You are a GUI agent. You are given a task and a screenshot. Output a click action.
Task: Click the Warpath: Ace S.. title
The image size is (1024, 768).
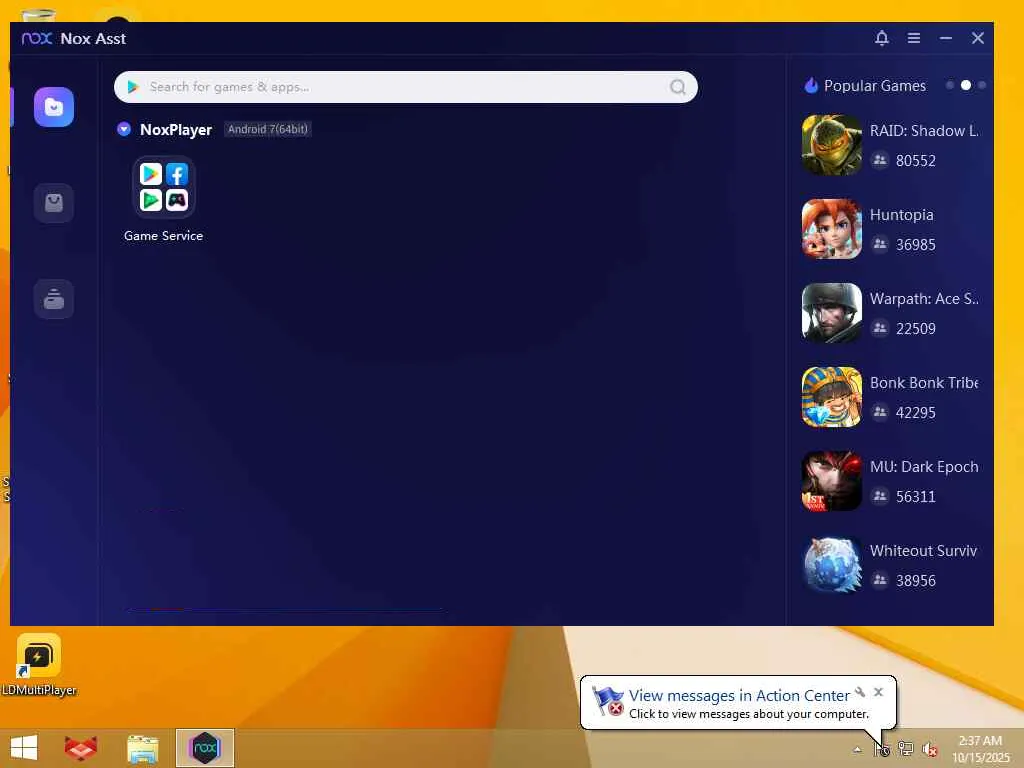(x=924, y=299)
